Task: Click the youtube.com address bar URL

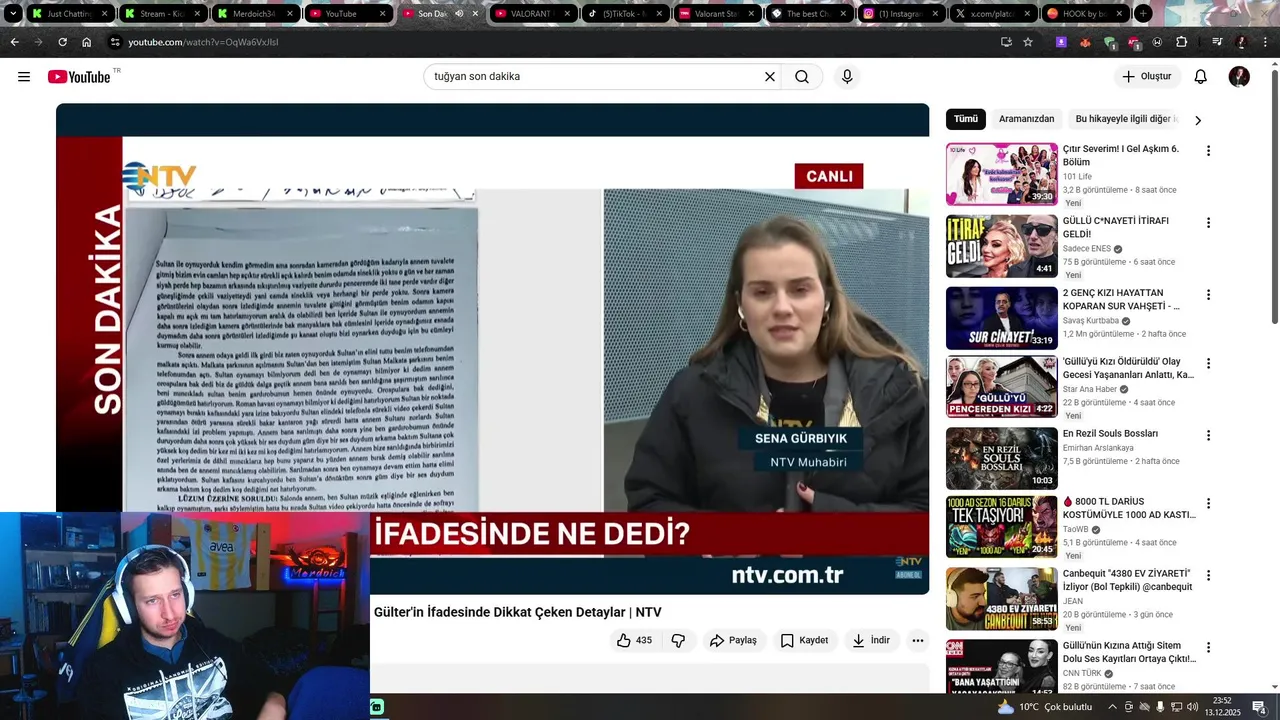Action: pos(203,42)
